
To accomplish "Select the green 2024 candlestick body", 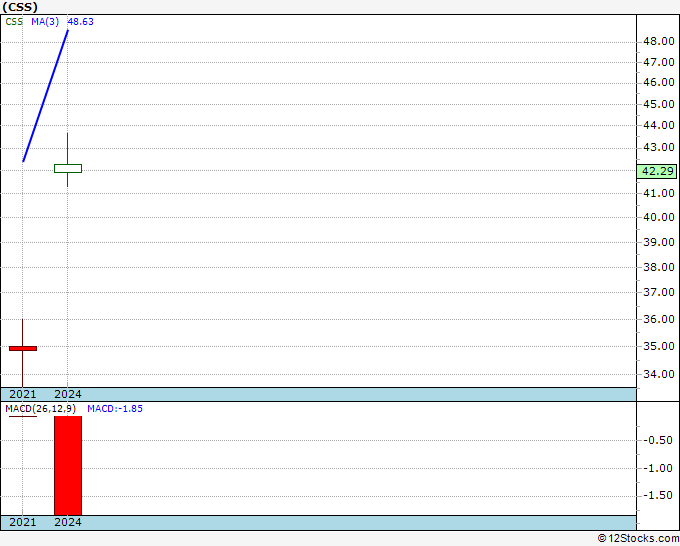I will pyautogui.click(x=68, y=168).
